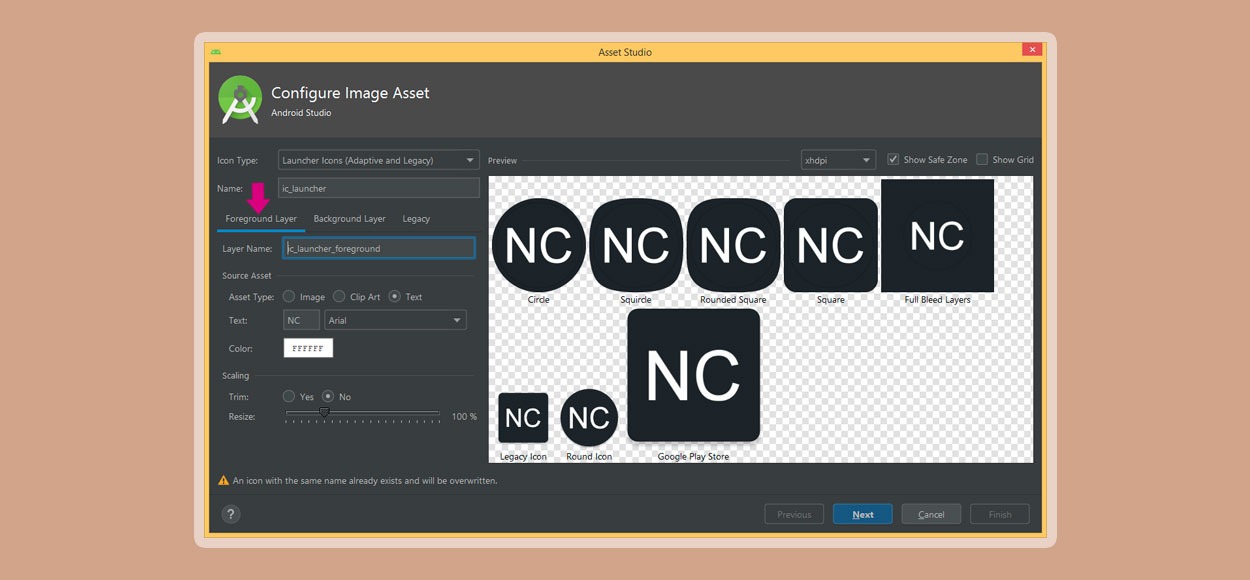Click the warning triangle icon
The image size is (1250, 580).
coord(223,481)
